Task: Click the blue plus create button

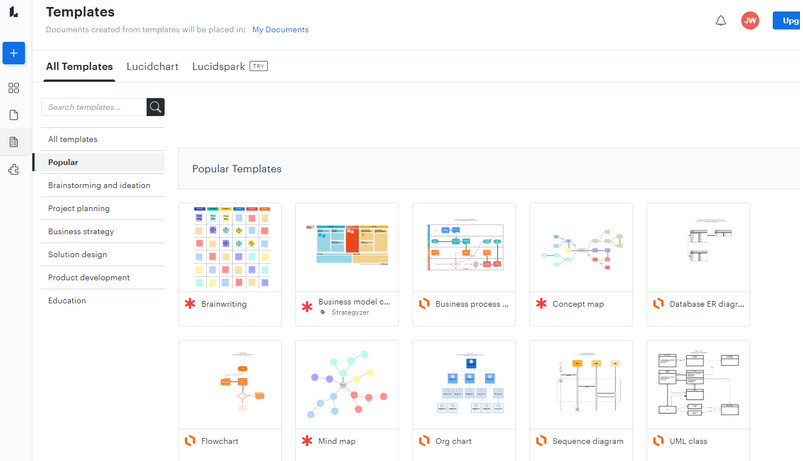Action: click(x=14, y=53)
